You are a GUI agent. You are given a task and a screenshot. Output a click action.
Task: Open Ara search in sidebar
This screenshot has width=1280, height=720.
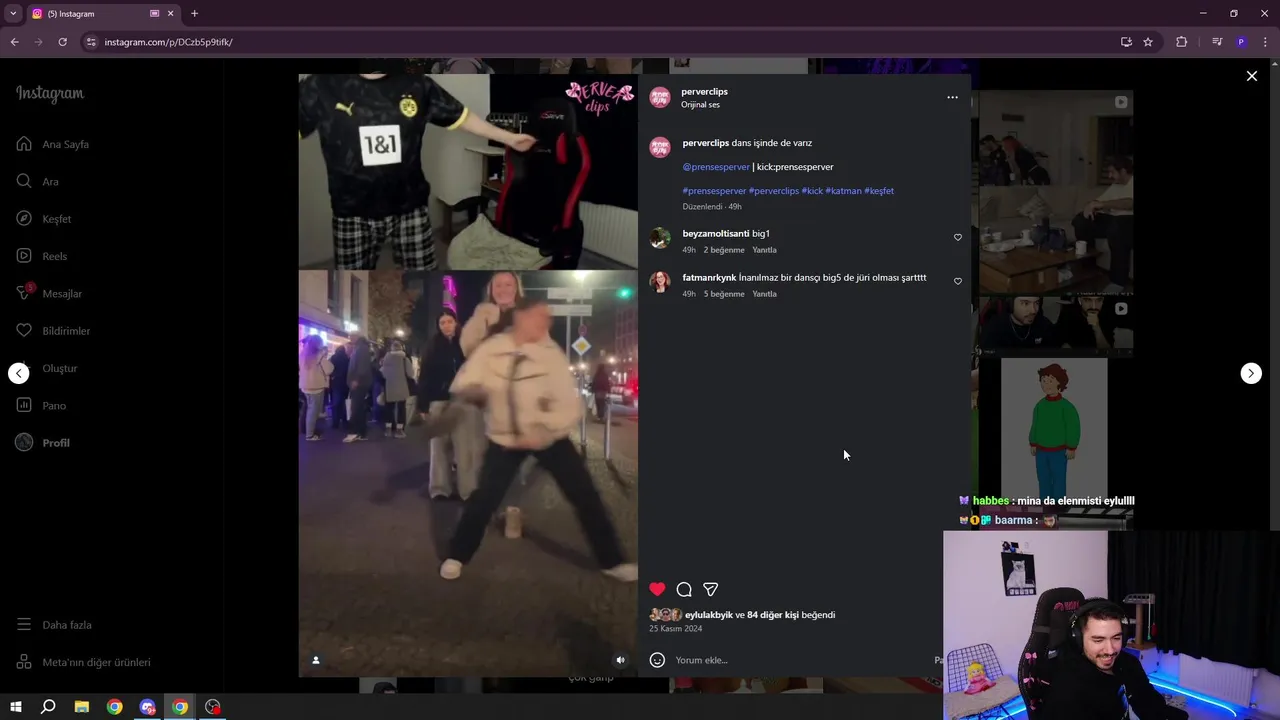[x=37, y=181]
